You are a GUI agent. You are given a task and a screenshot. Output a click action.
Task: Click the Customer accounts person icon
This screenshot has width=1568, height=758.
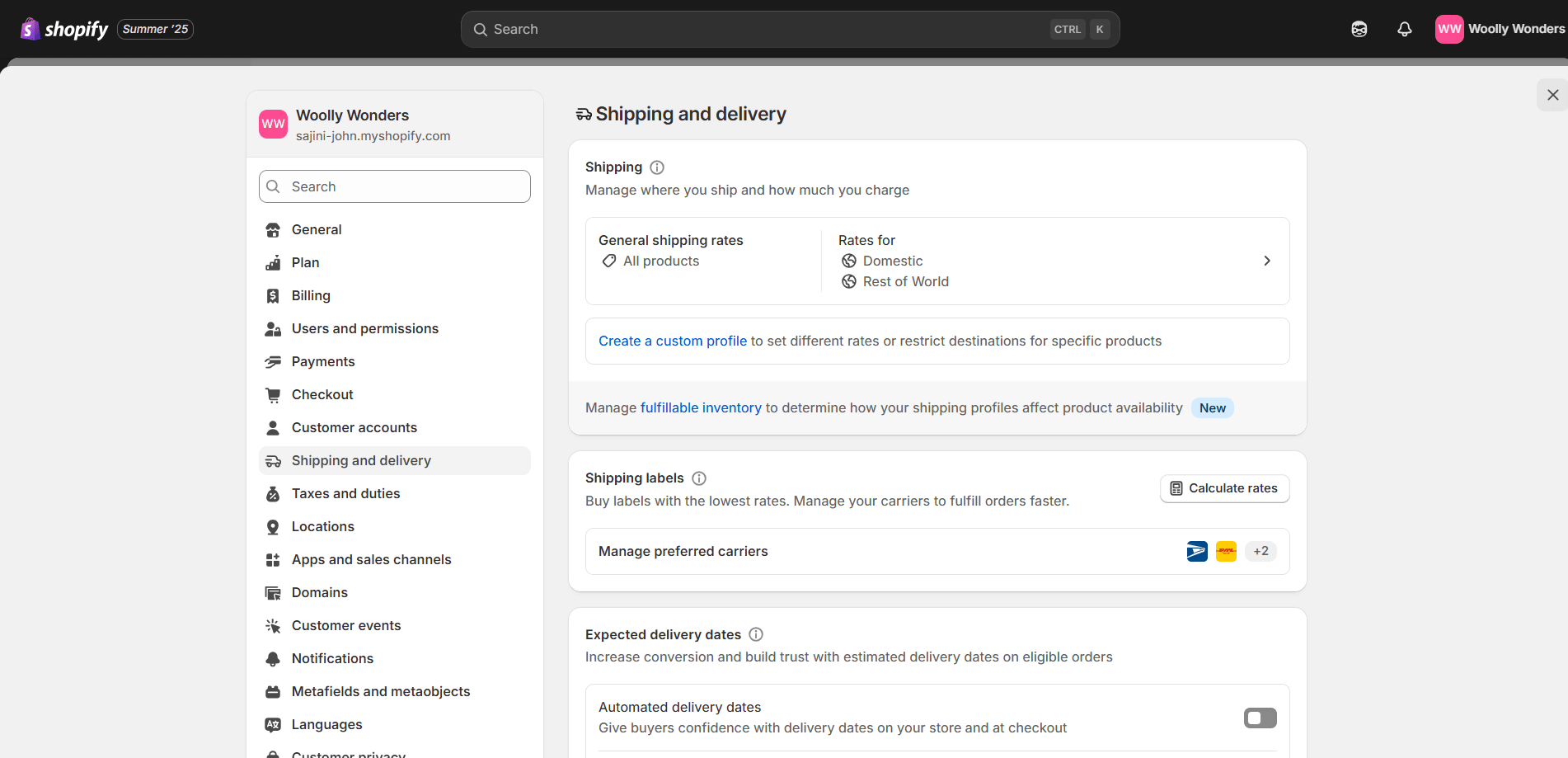coord(273,428)
